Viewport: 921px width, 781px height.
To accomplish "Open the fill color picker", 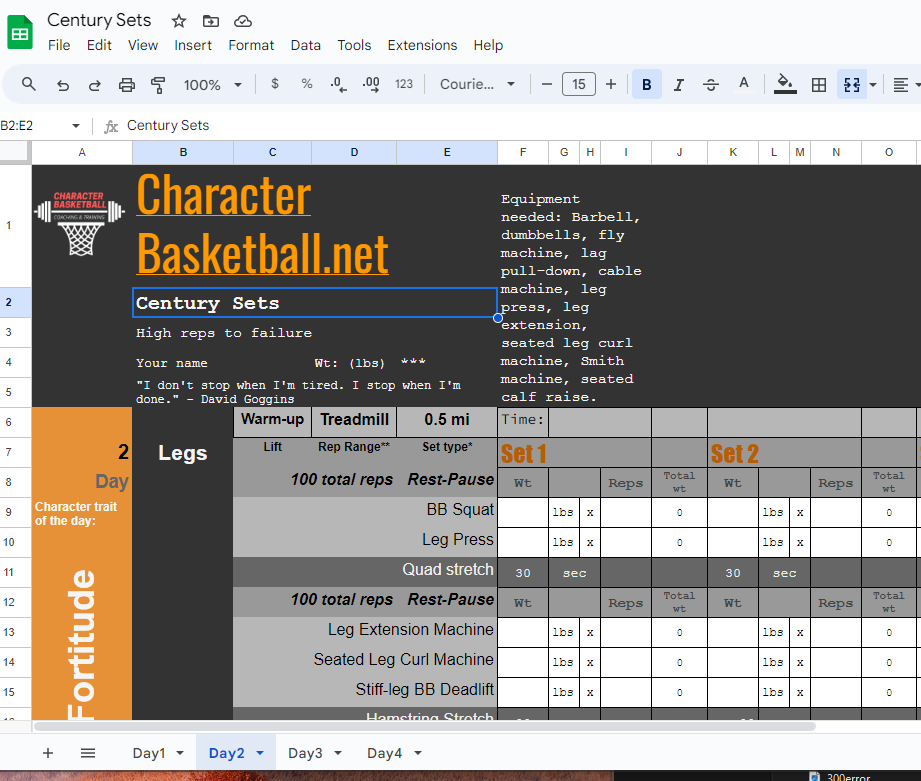I will [x=785, y=85].
